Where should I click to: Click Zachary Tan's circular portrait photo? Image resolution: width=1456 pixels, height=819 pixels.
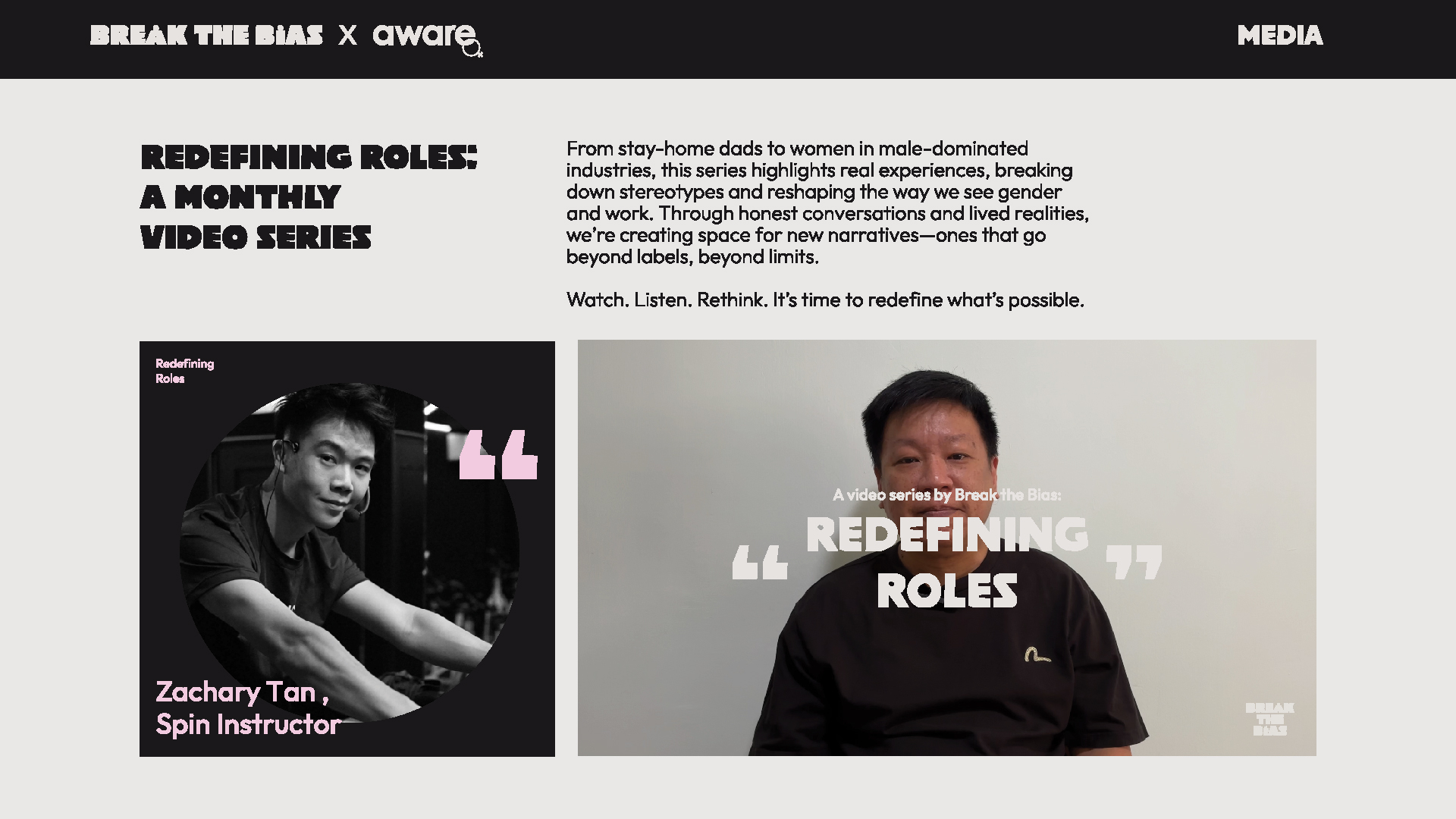click(350, 552)
